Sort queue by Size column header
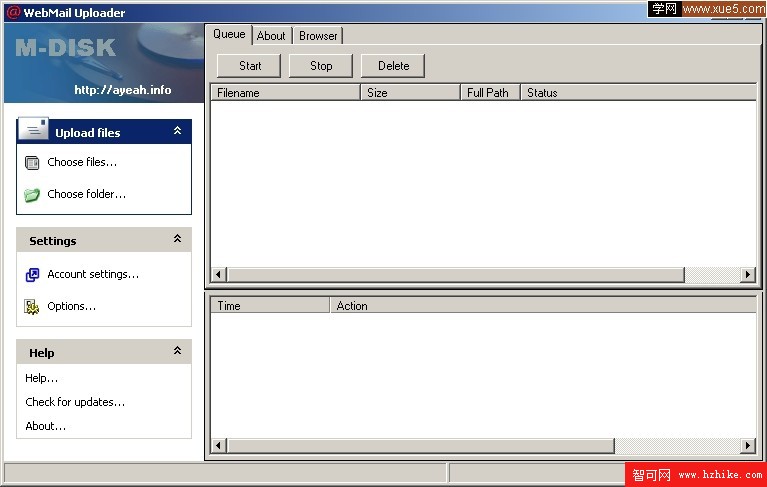The height and width of the screenshot is (487, 767). (x=410, y=93)
